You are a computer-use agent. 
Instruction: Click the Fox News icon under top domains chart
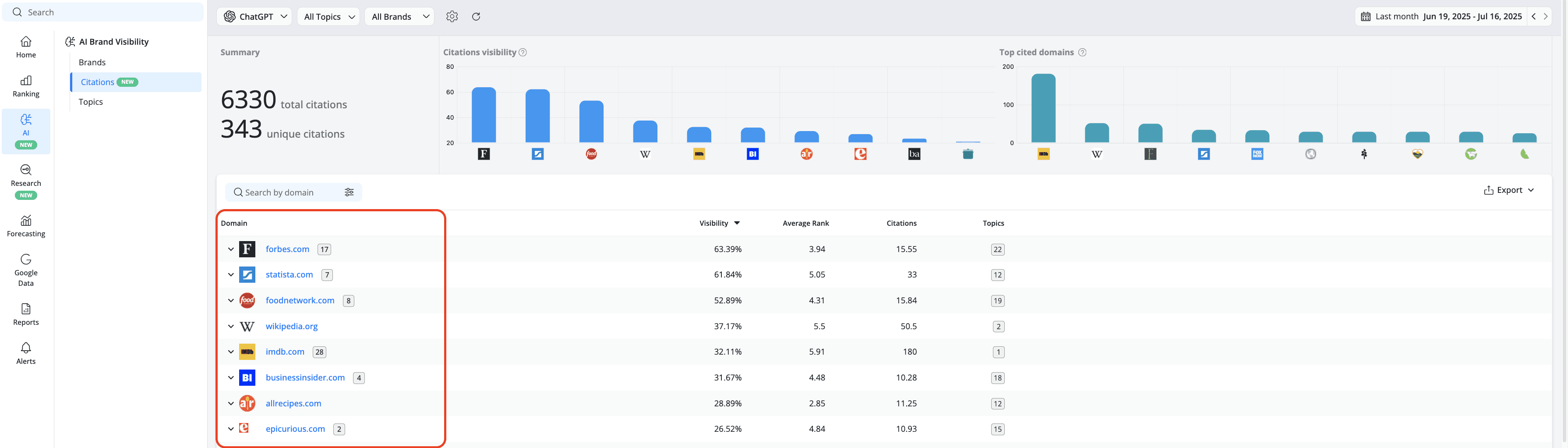1257,154
